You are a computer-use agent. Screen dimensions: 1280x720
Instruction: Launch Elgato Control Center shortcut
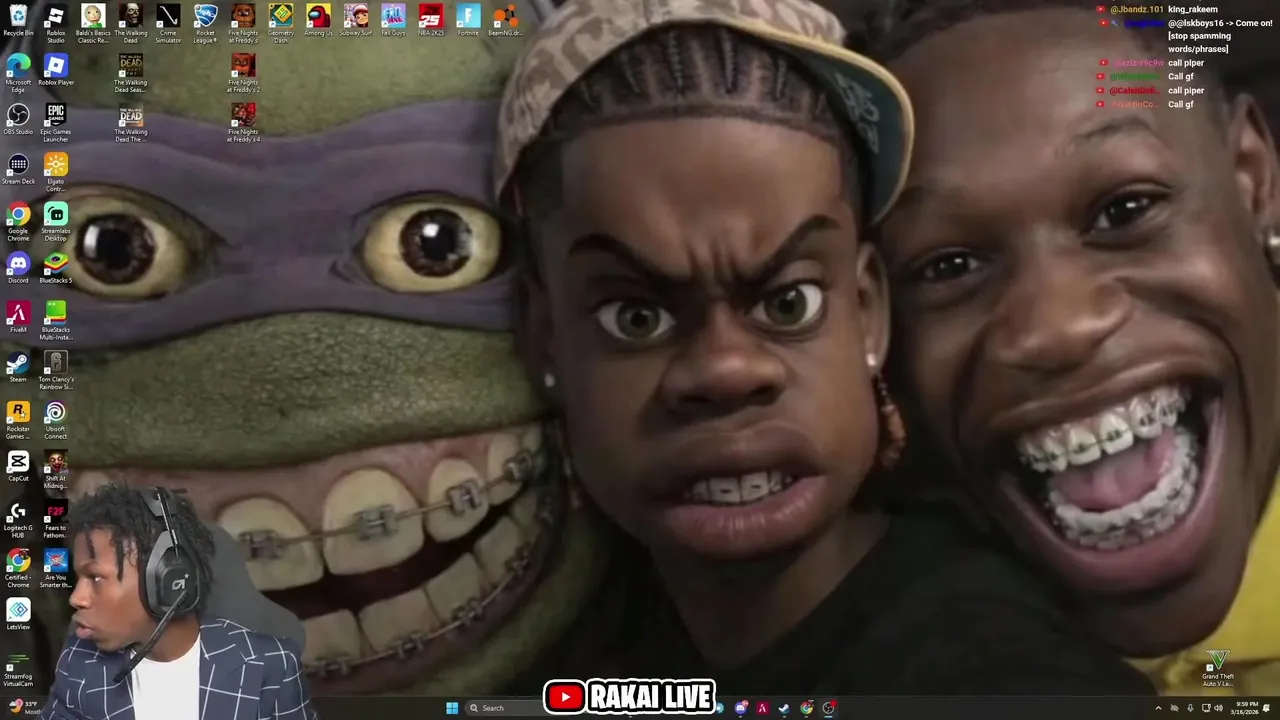[56, 172]
